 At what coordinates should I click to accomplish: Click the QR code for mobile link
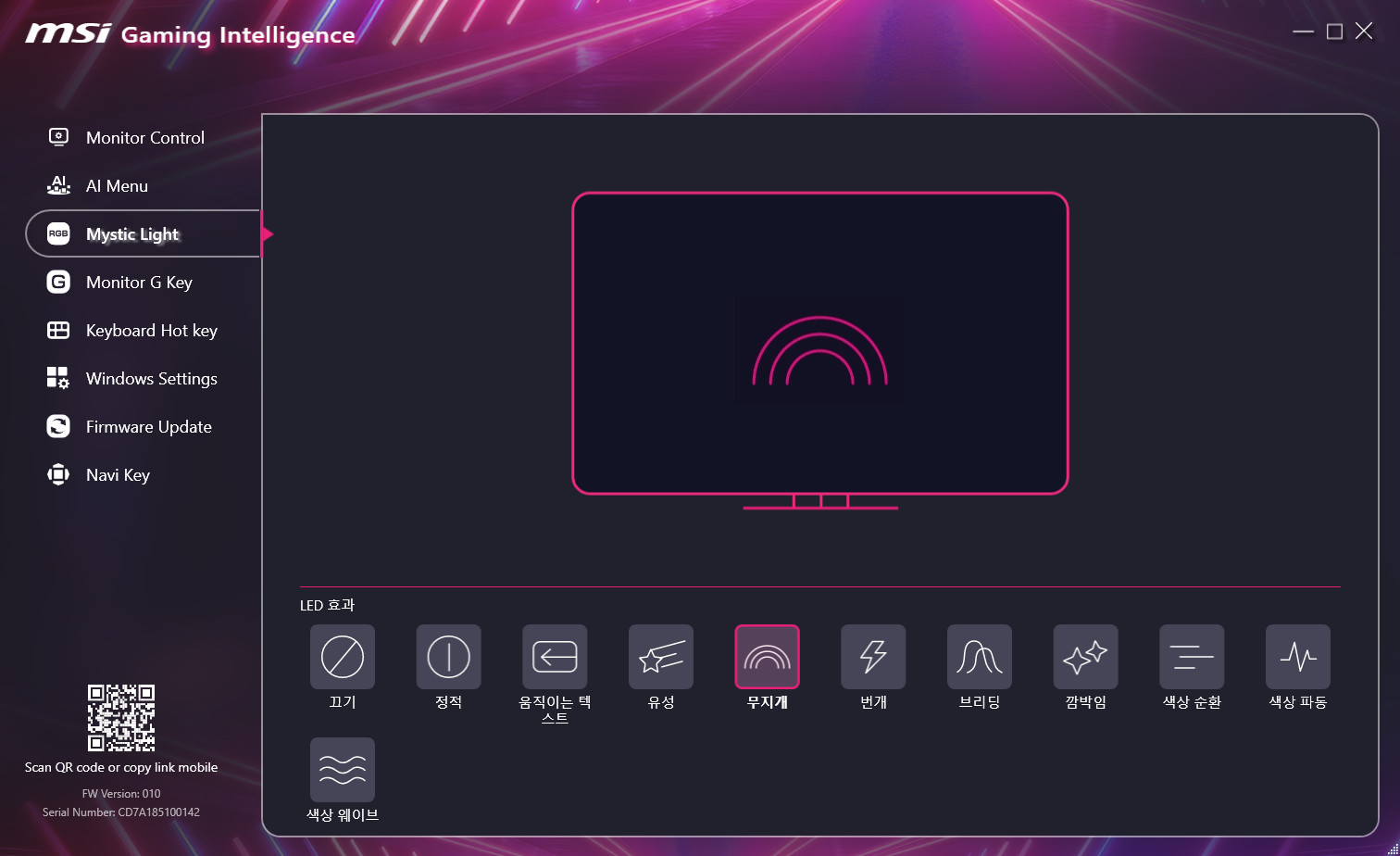[121, 718]
